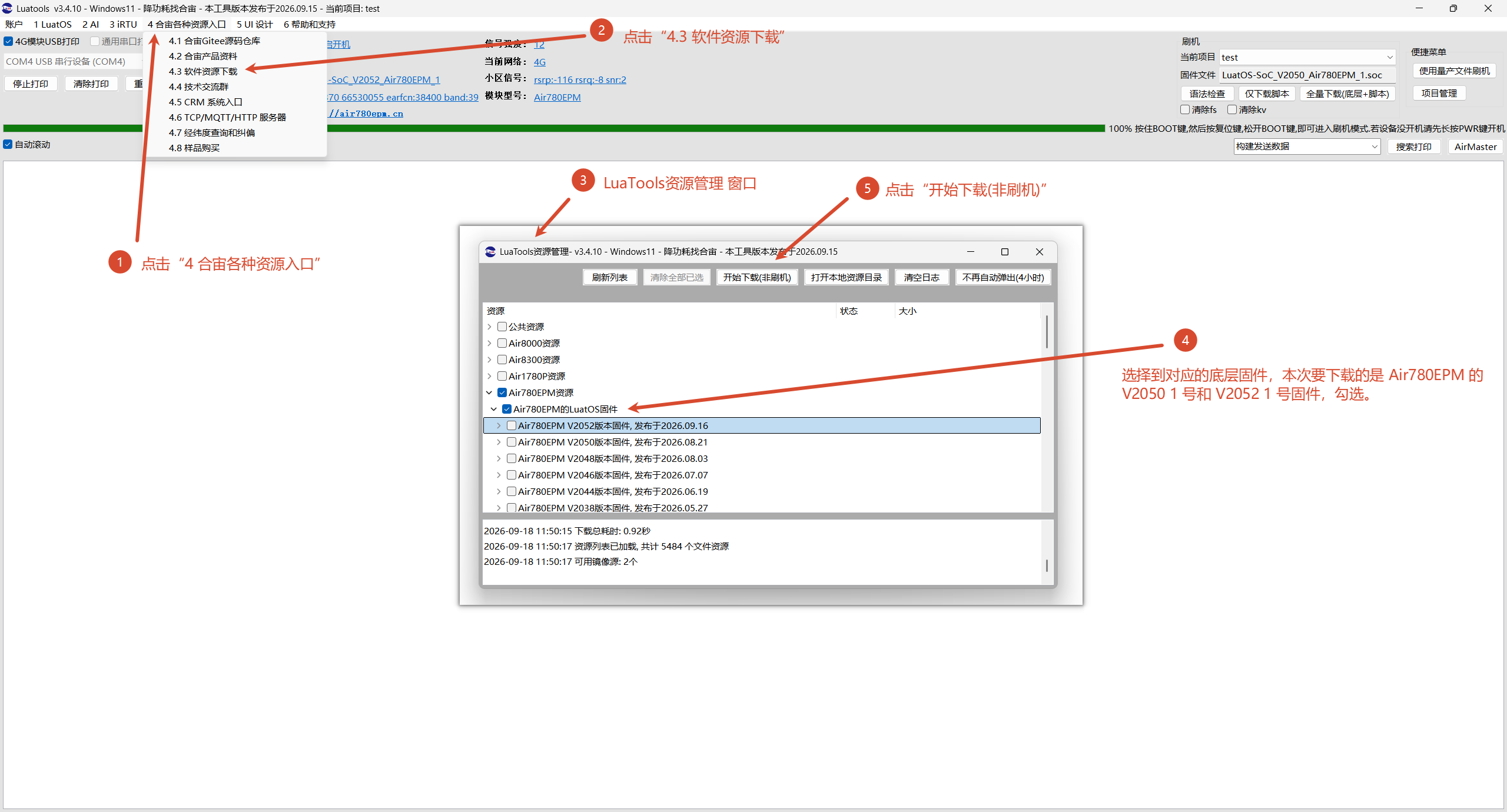
Task: Open the AirMaster button
Action: pos(1475,147)
